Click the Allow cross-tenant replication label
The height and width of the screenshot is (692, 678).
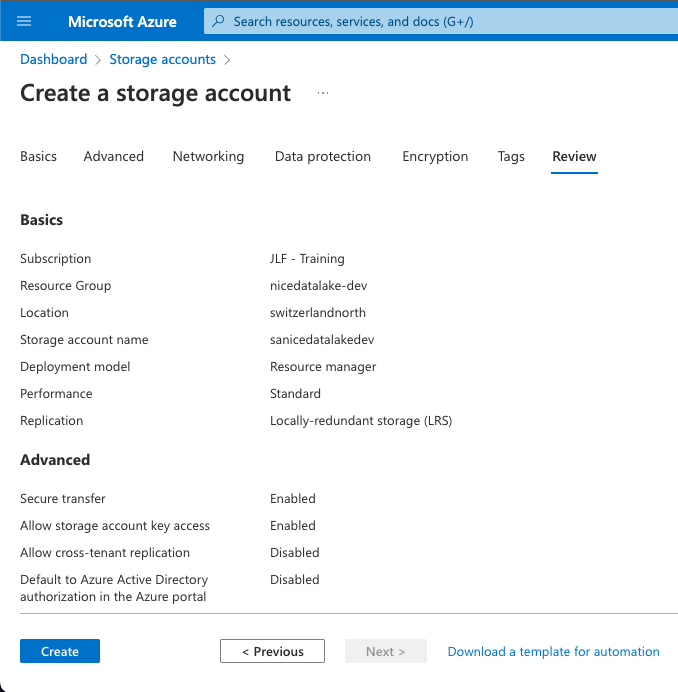105,553
